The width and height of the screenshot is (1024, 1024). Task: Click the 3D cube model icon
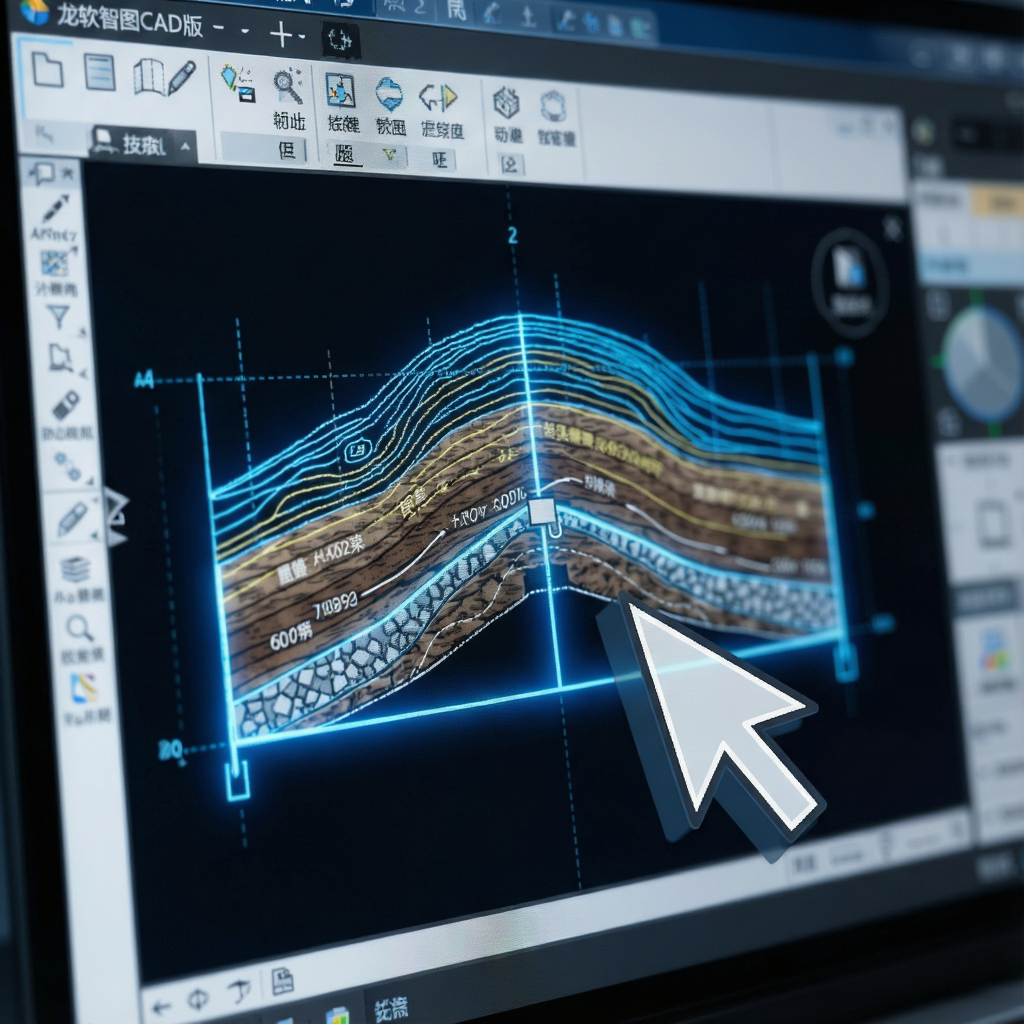coord(506,102)
